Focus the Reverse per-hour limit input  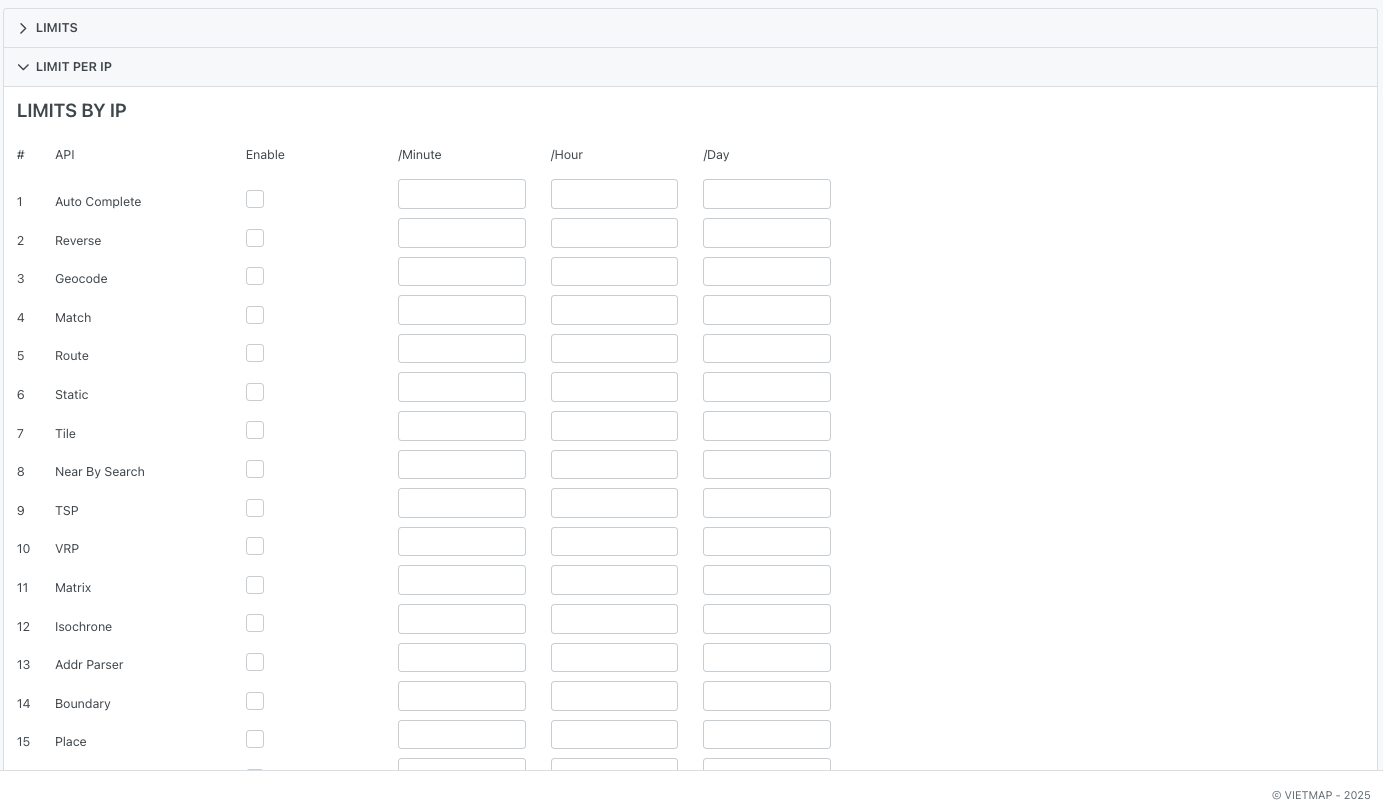[x=614, y=233]
